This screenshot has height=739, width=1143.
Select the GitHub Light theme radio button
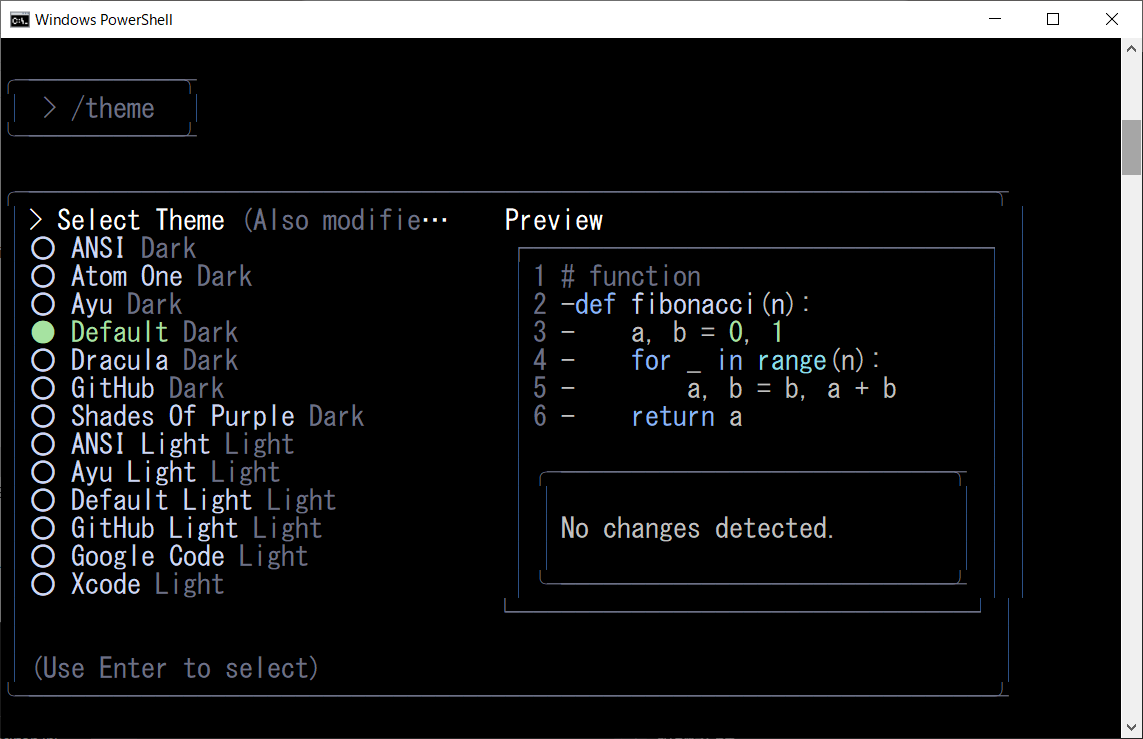(43, 528)
